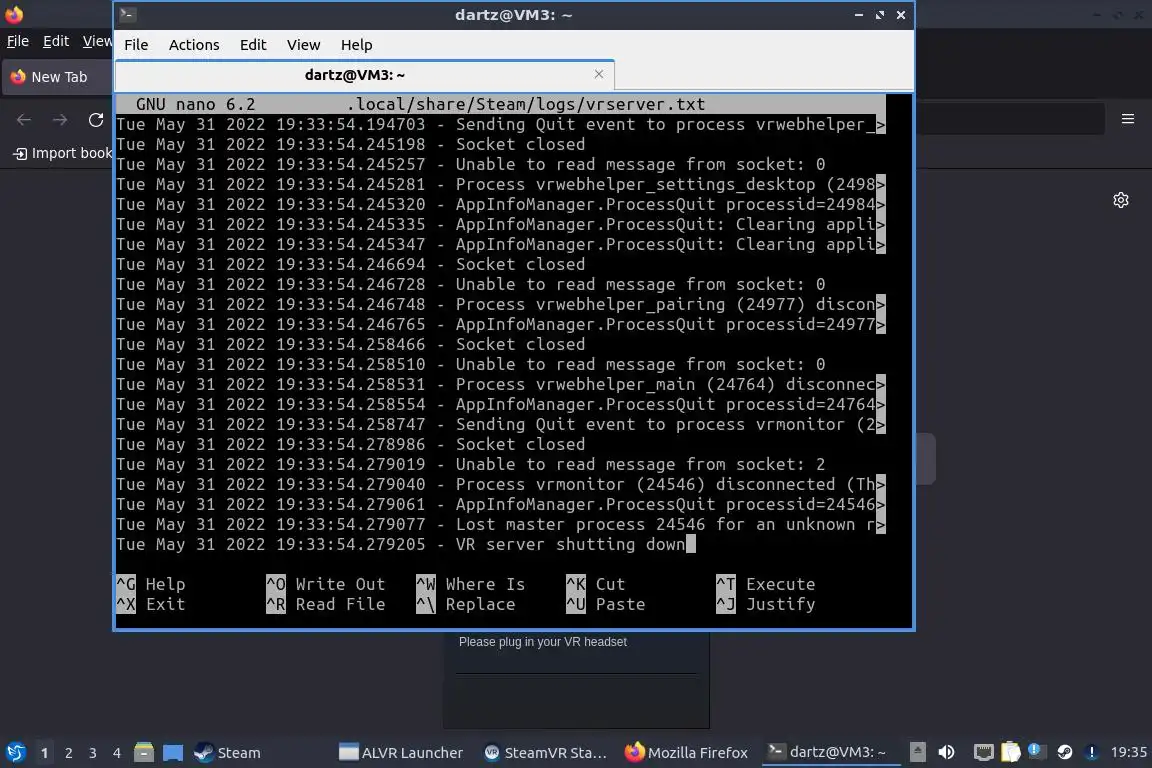Image resolution: width=1152 pixels, height=768 pixels.
Task: Click Firefox back arrow button
Action: point(24,120)
